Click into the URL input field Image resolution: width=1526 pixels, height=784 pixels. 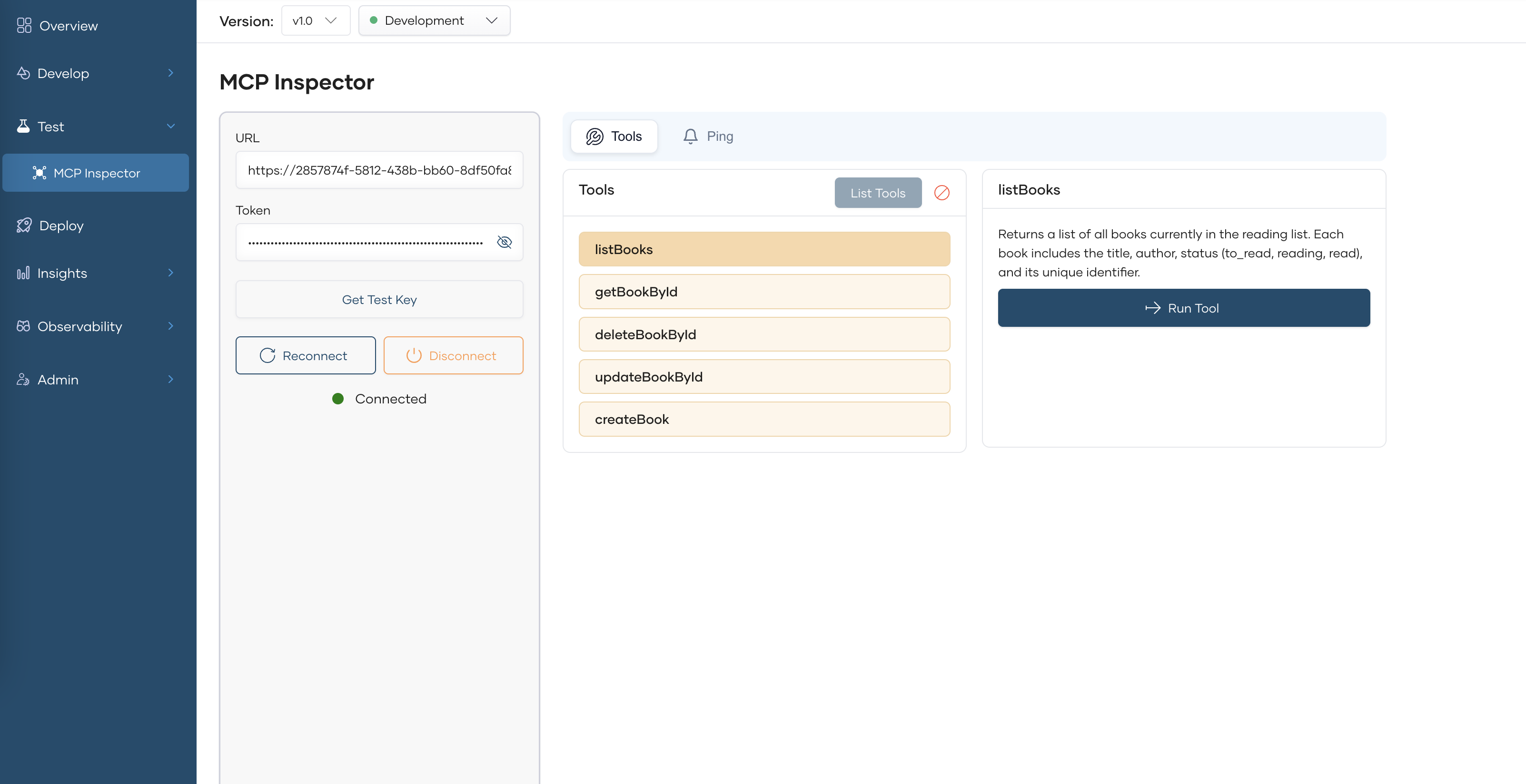pyautogui.click(x=379, y=170)
